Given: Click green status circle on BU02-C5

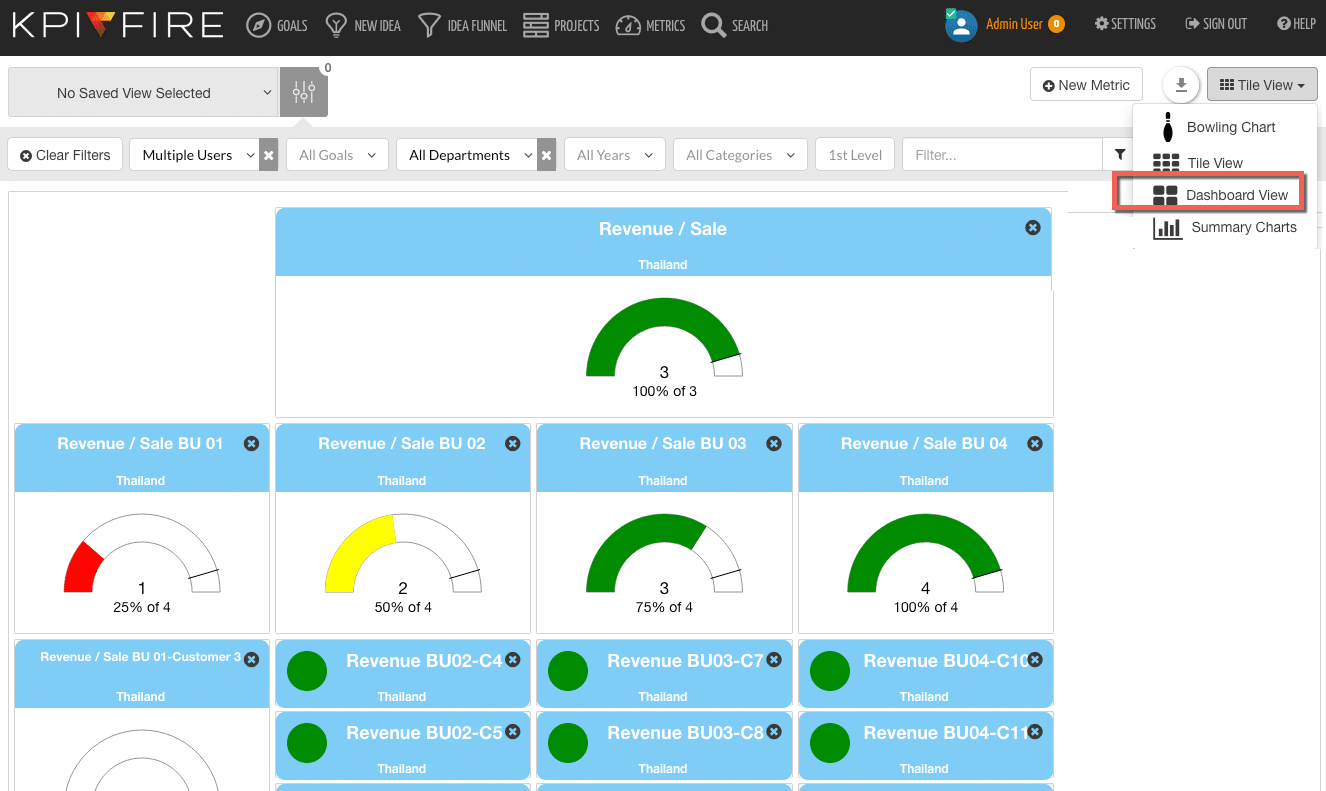Looking at the screenshot, I should tap(307, 742).
